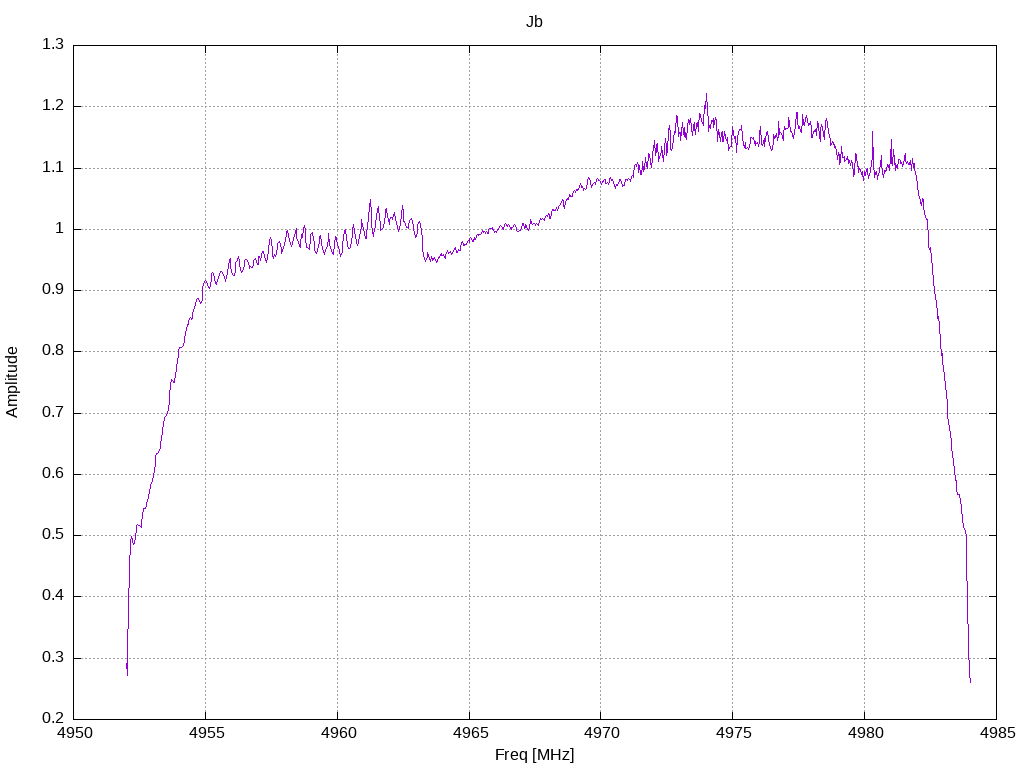This screenshot has height=768, width=1024.
Task: Click the 1.3 y-axis tick label
Action: (53, 45)
